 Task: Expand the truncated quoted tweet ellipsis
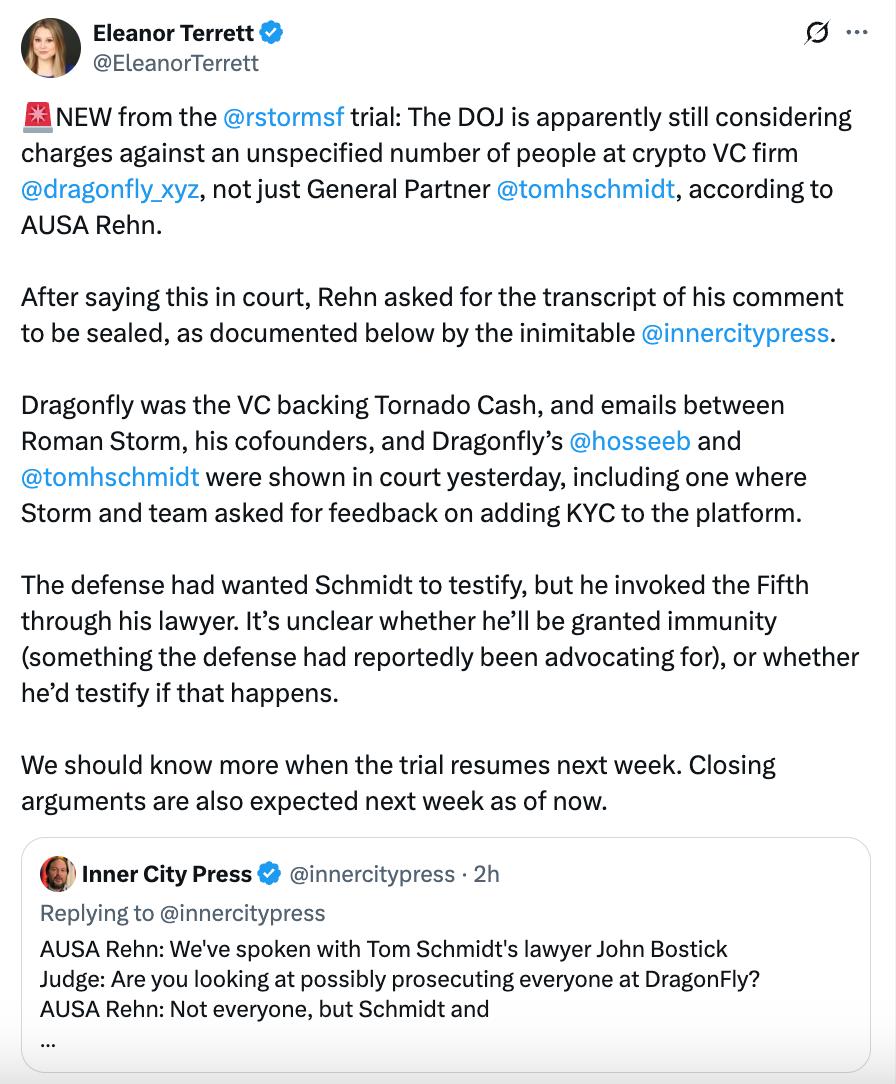pos(48,1041)
